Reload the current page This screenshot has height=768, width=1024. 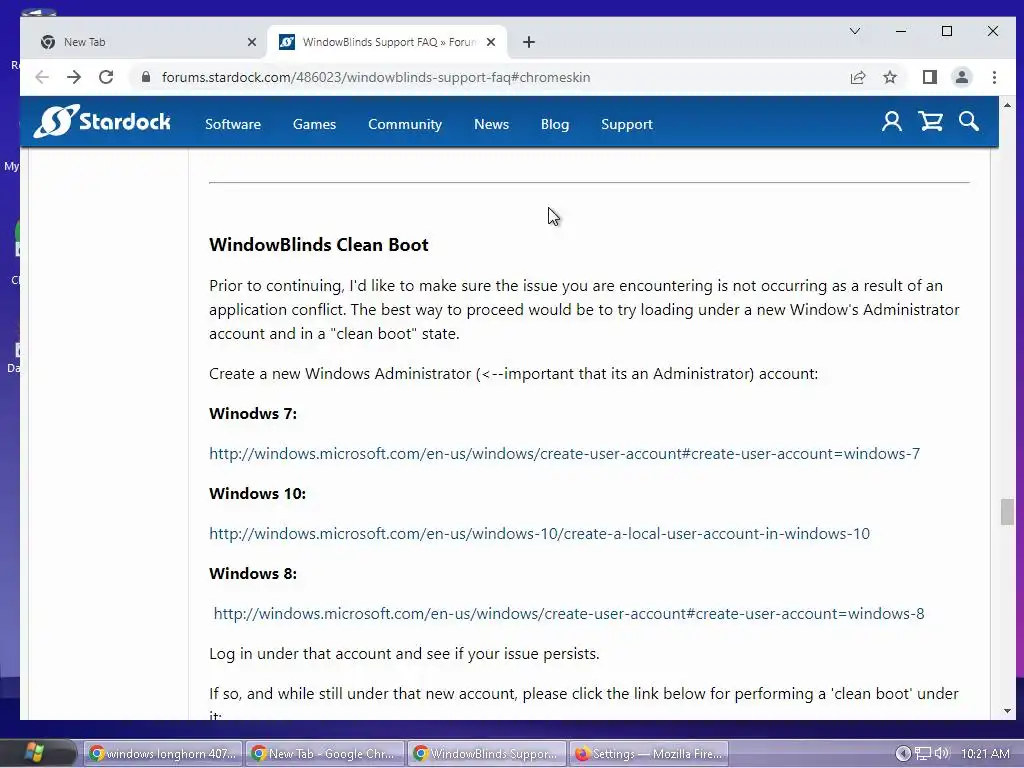point(106,77)
